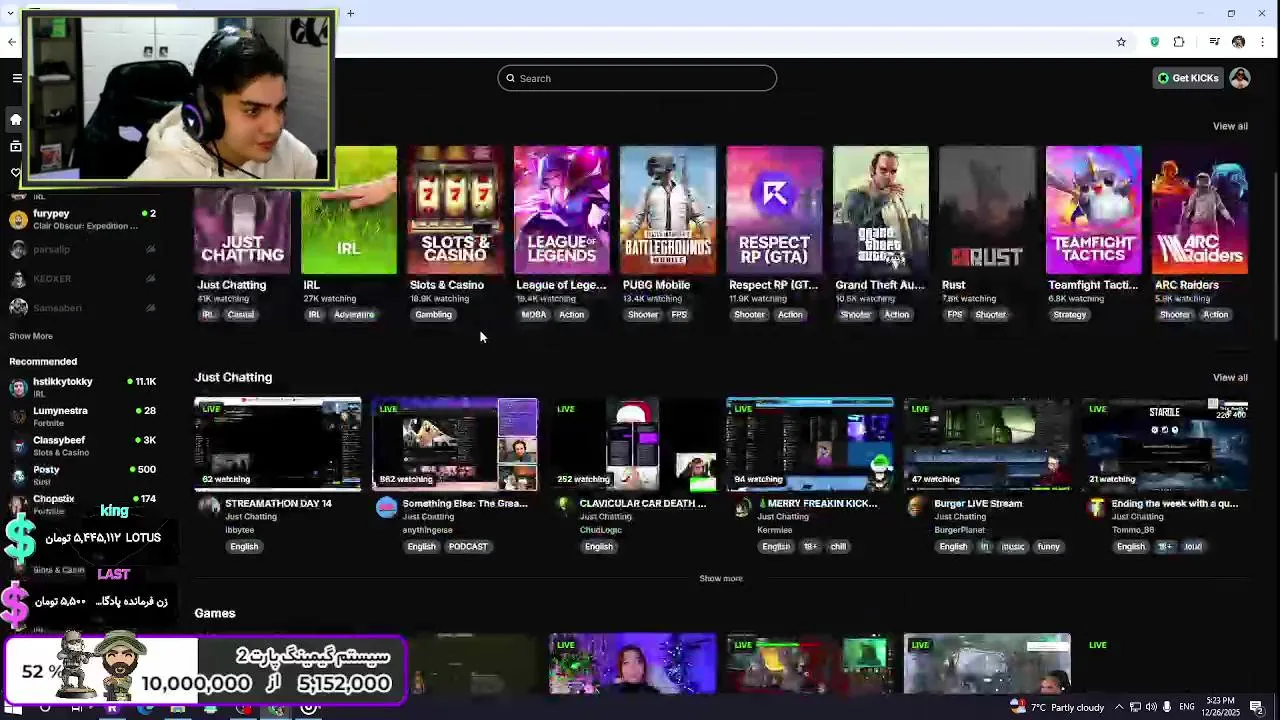Select the Strategy tag under Teamfight Tactics
The image size is (1280, 720).
pyautogui.click(x=1069, y=314)
